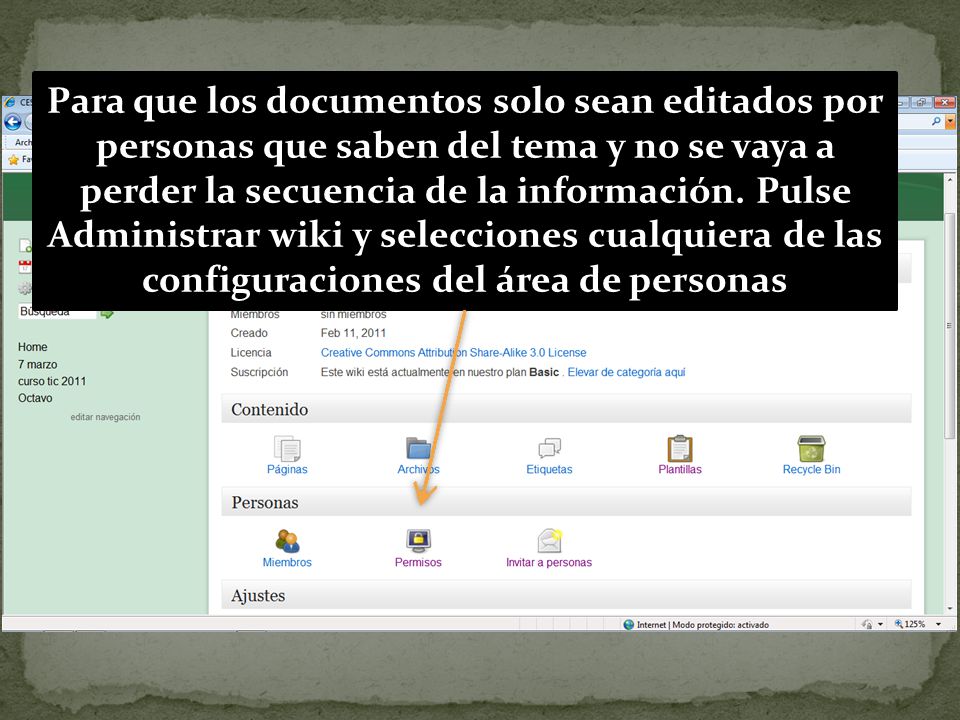960x720 pixels.
Task: Click the browser search magnifier icon
Action: [x=936, y=121]
